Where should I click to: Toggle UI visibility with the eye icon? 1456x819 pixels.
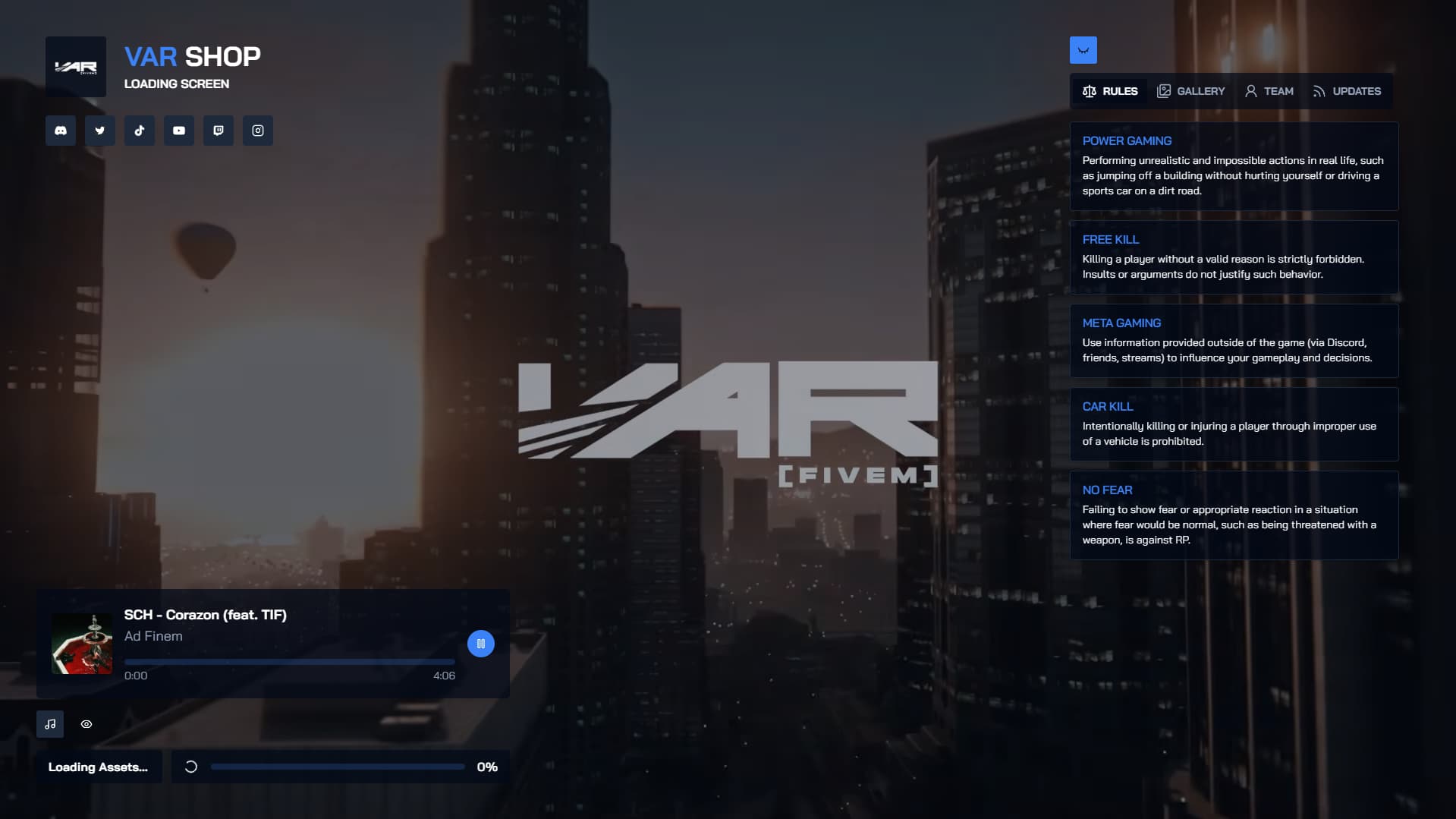click(86, 724)
